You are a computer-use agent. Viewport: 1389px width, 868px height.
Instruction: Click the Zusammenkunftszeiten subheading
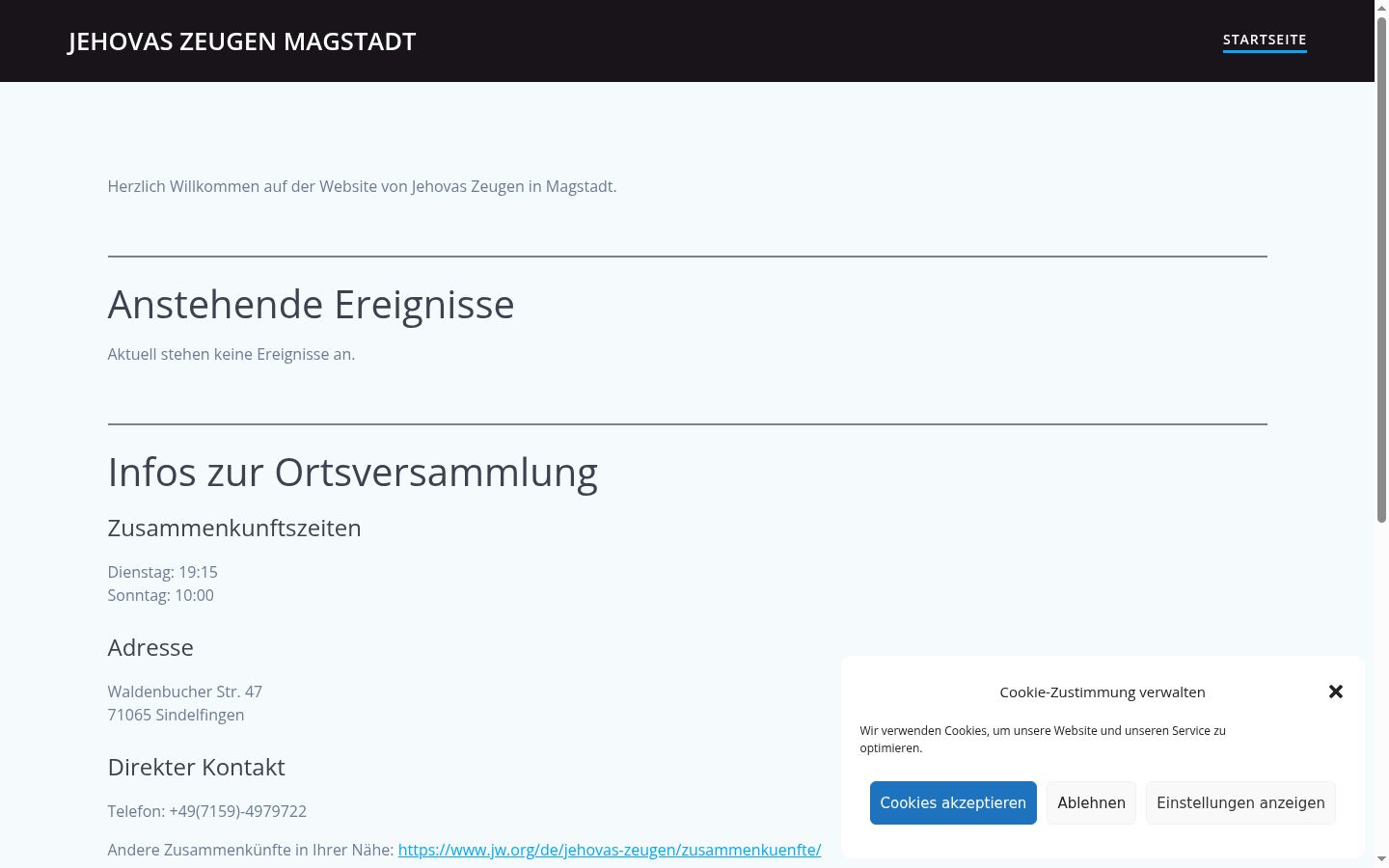coord(234,529)
